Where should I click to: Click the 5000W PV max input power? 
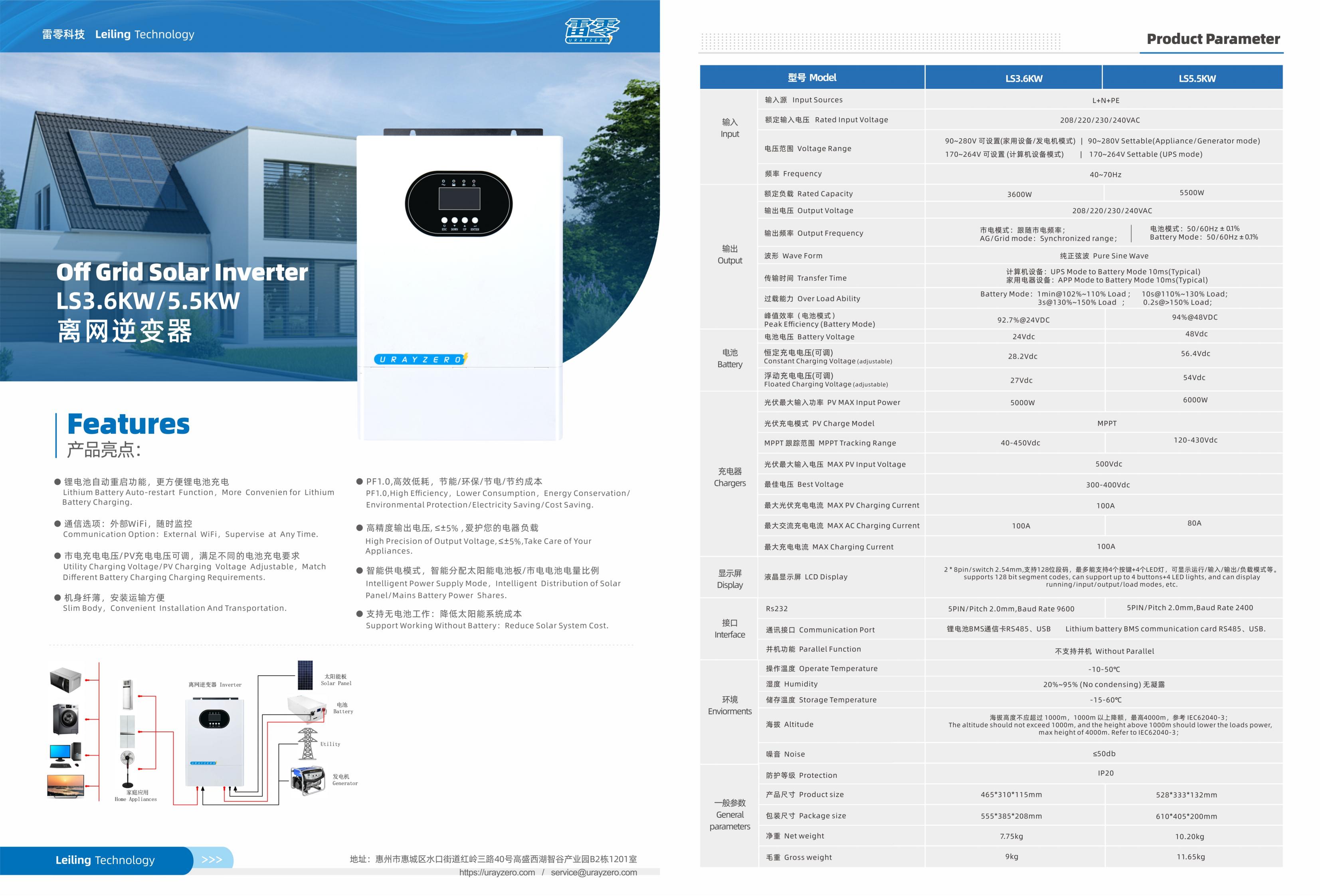tap(1022, 403)
